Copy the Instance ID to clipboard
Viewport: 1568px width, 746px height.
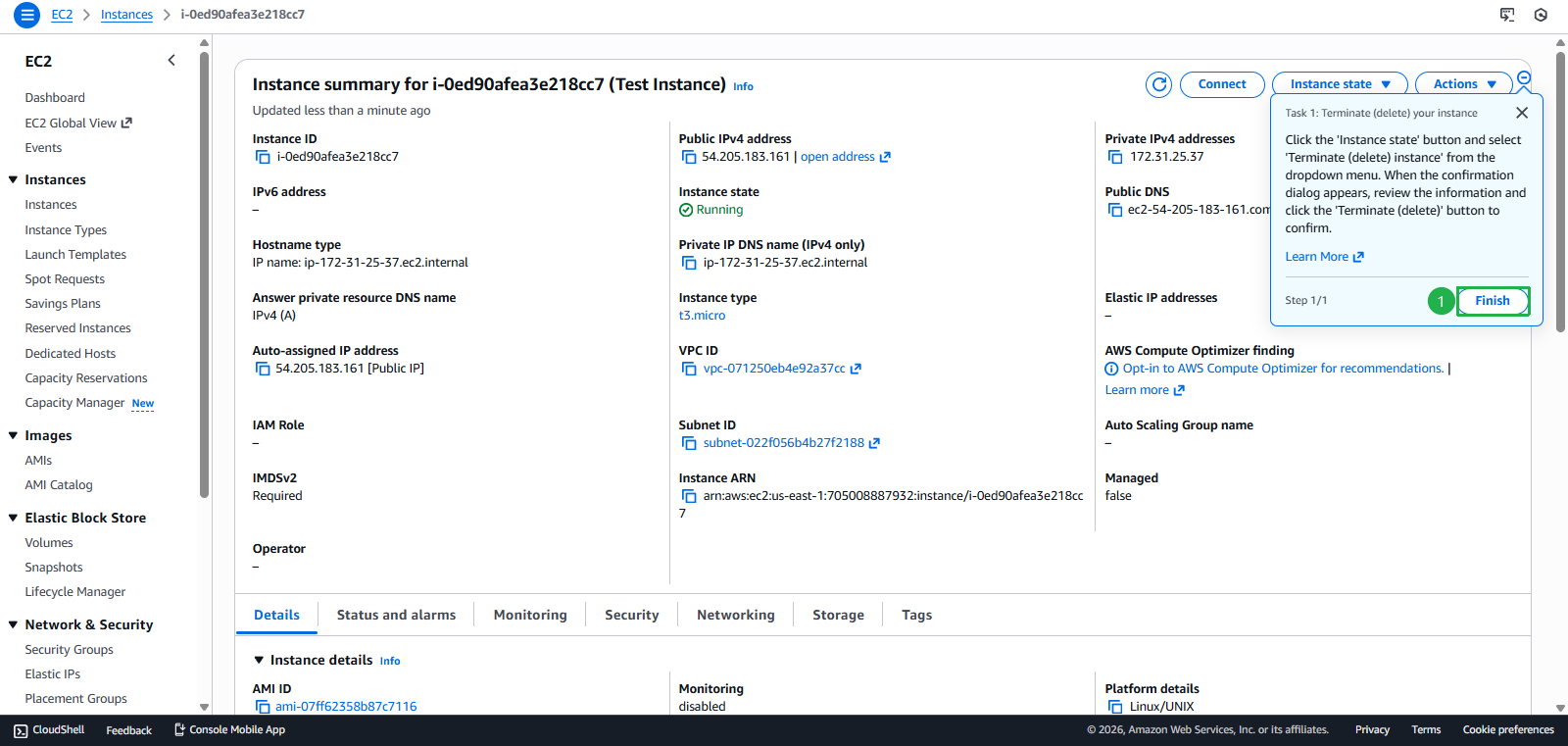pos(263,157)
